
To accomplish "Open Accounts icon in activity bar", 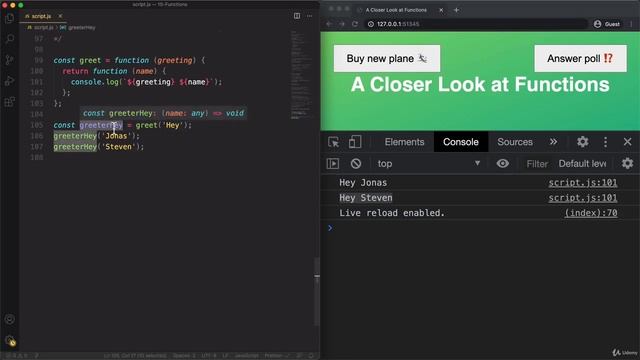I will (9, 319).
